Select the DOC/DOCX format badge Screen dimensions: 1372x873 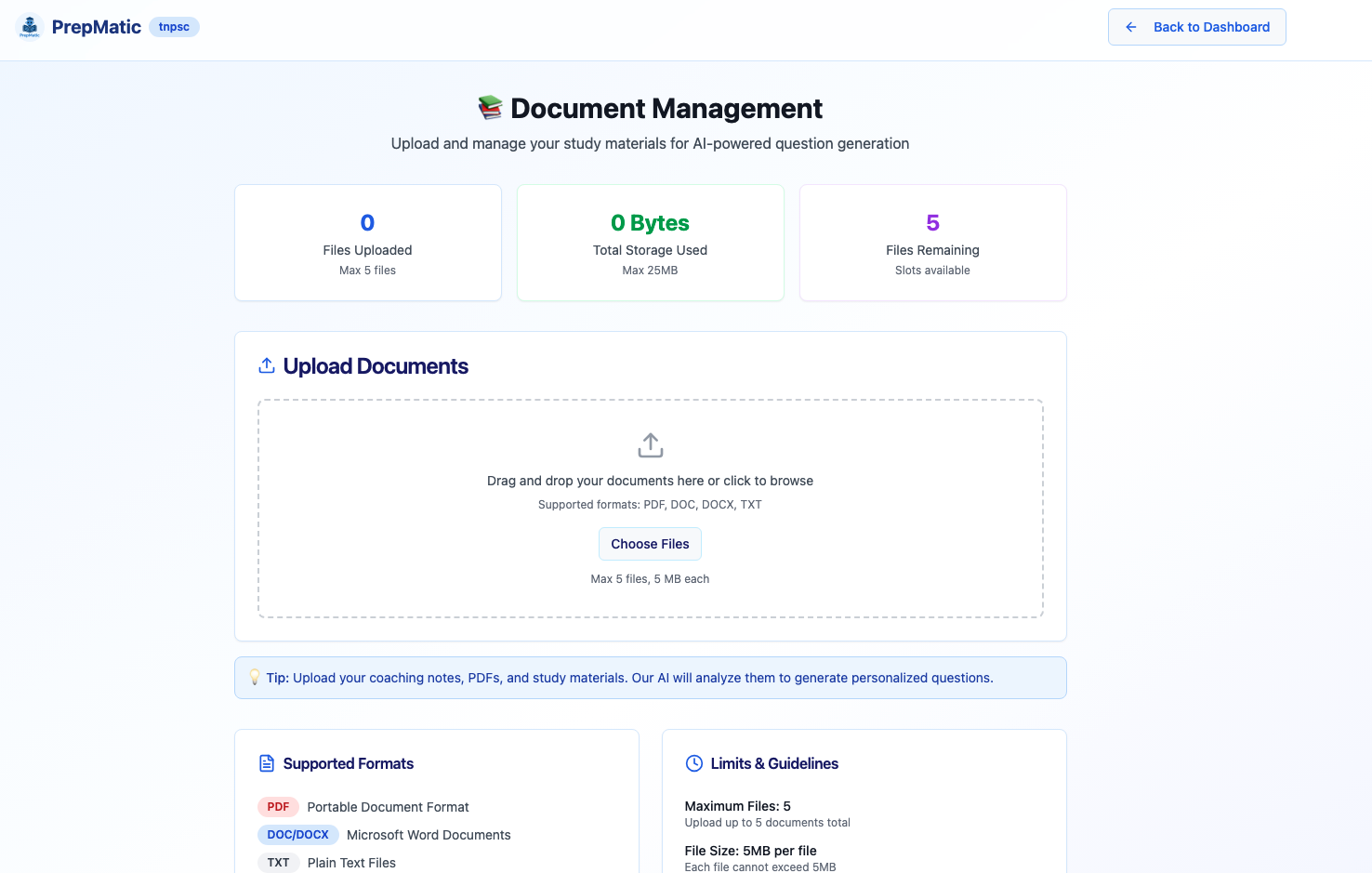(297, 834)
